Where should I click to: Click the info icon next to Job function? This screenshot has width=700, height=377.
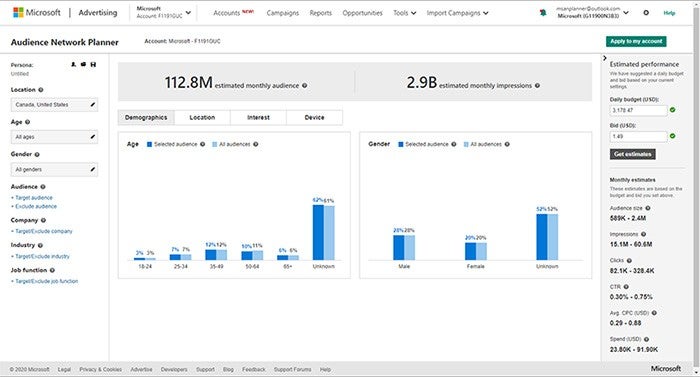(x=52, y=270)
